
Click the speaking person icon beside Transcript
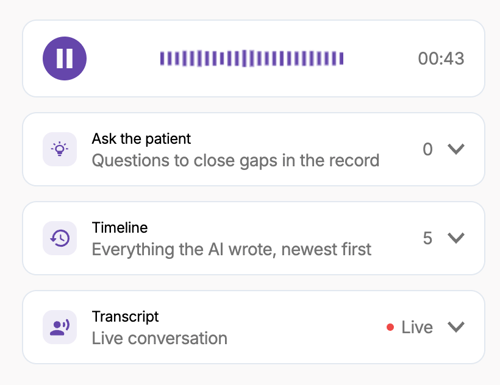tap(60, 327)
